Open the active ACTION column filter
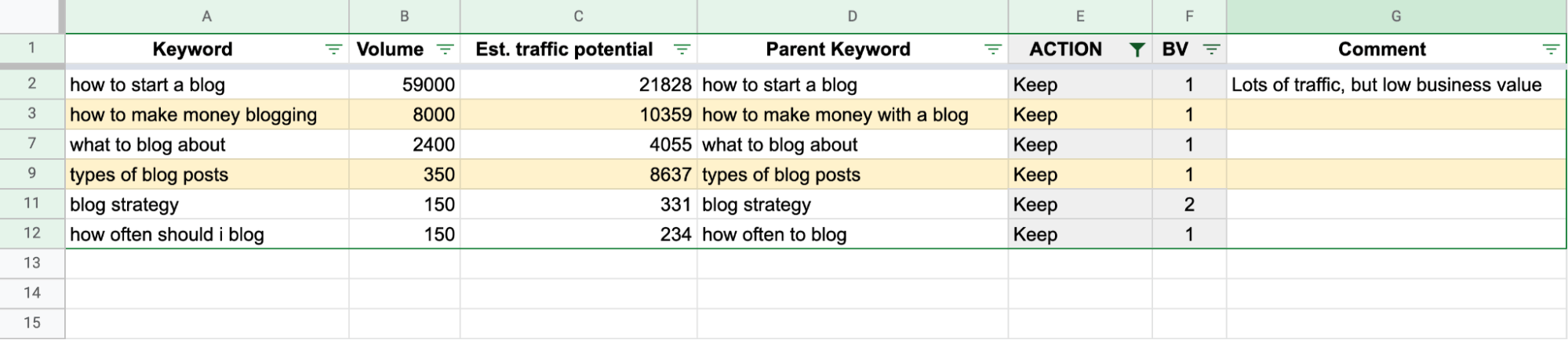Image resolution: width=1568 pixels, height=340 pixels. point(1136,50)
